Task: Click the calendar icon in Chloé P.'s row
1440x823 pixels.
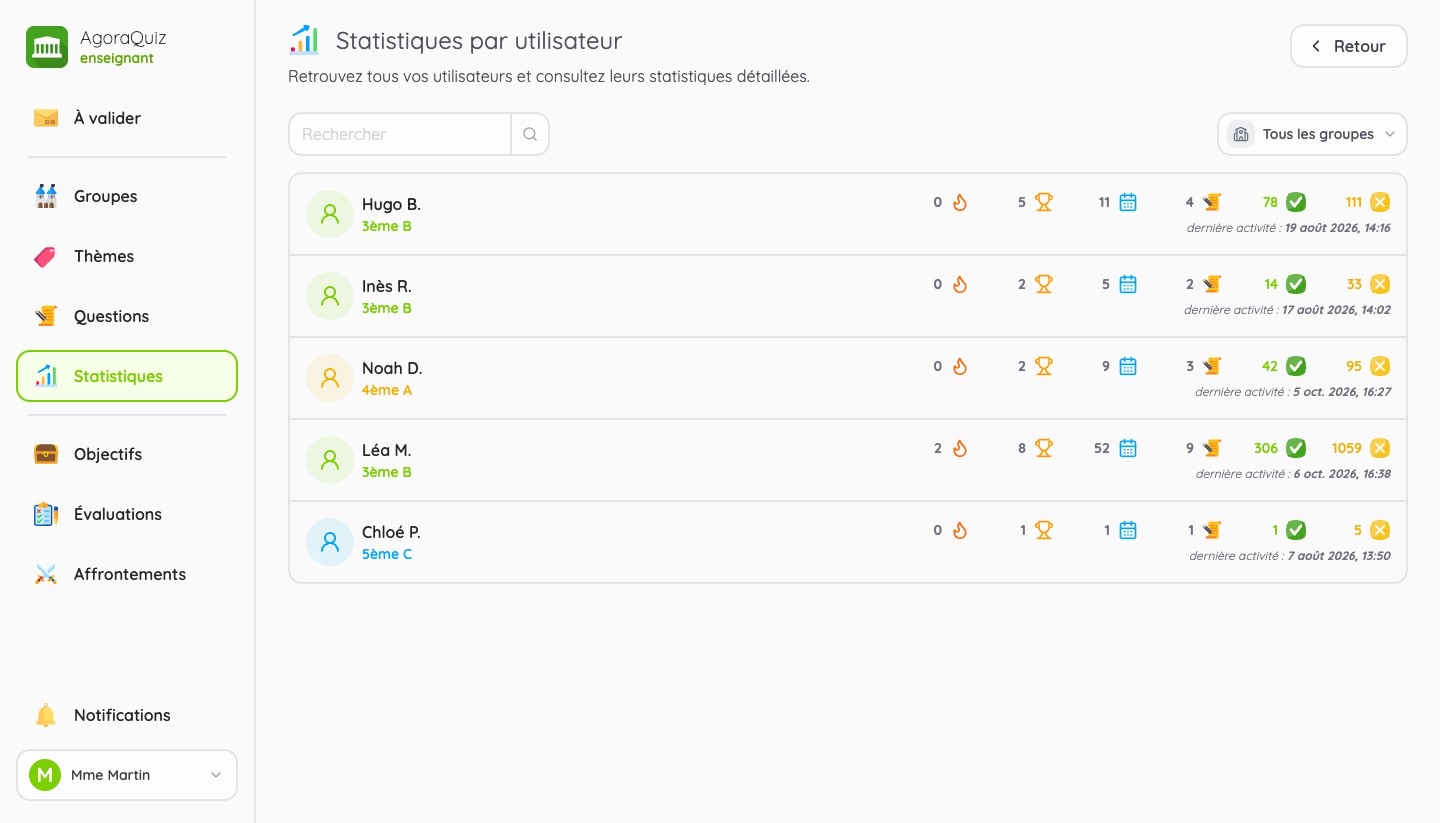Action: click(x=1128, y=530)
